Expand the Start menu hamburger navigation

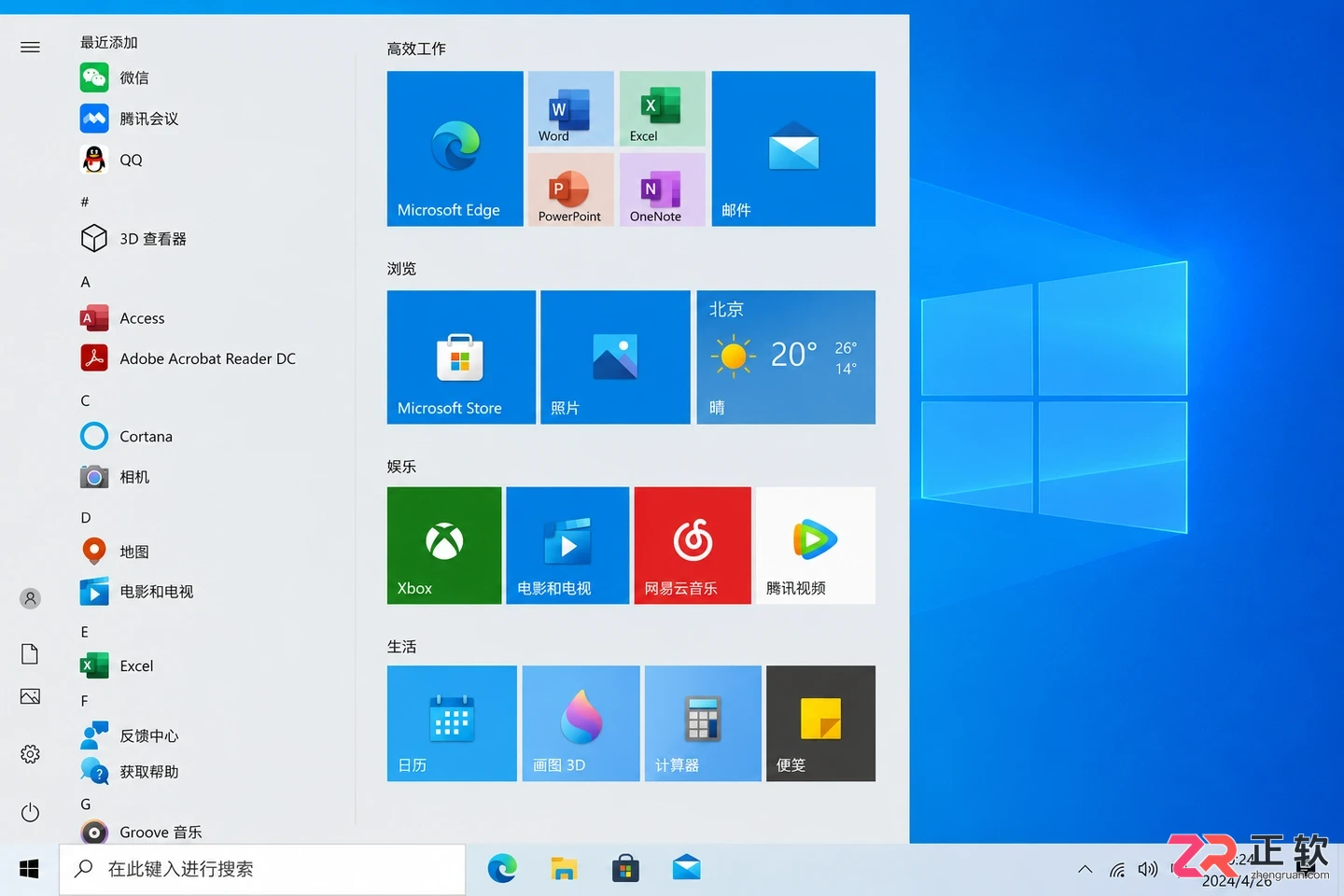click(x=30, y=47)
